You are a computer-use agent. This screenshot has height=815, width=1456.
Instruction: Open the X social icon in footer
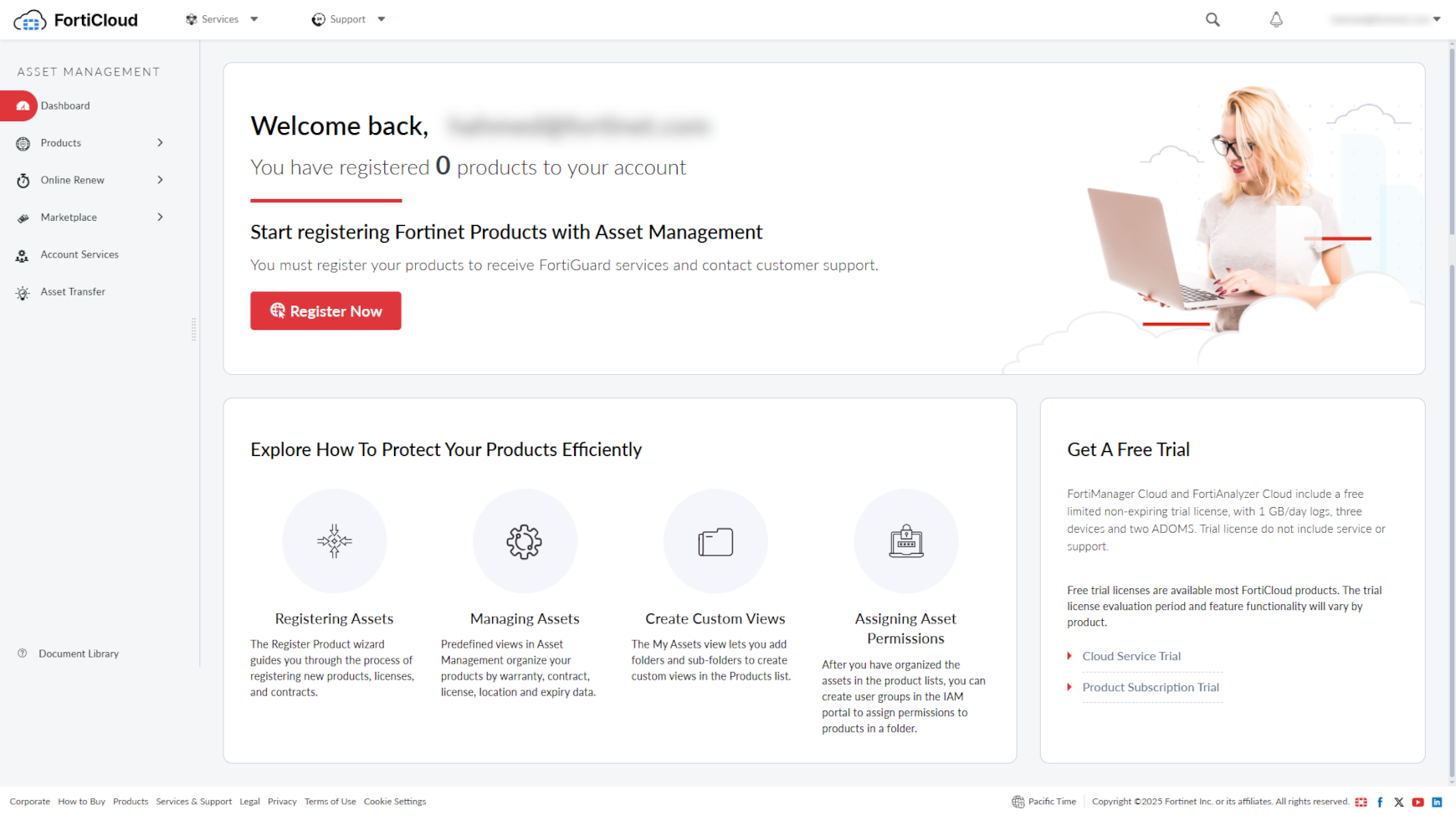point(1398,802)
